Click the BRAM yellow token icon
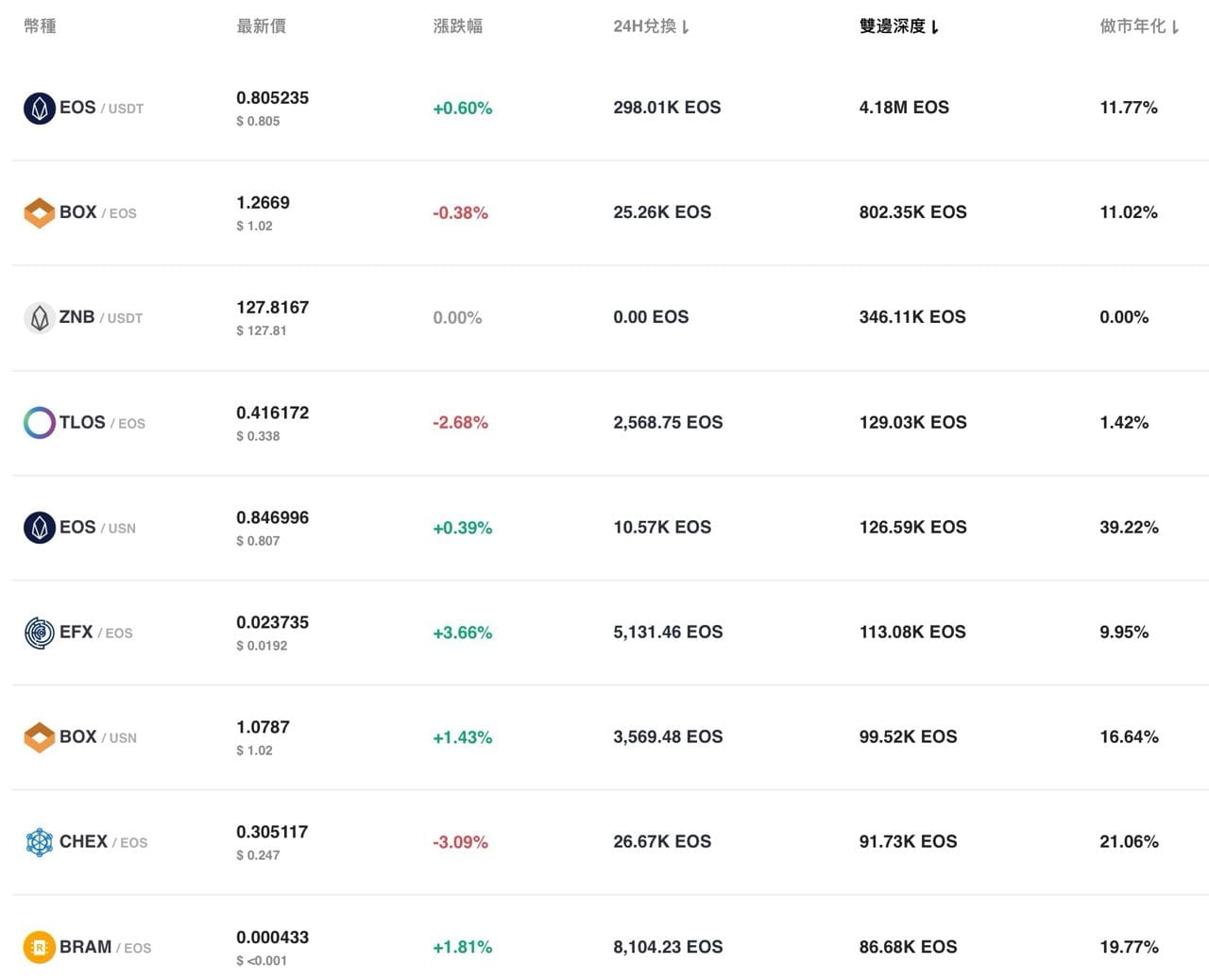This screenshot has height=980, width=1209. (40, 946)
